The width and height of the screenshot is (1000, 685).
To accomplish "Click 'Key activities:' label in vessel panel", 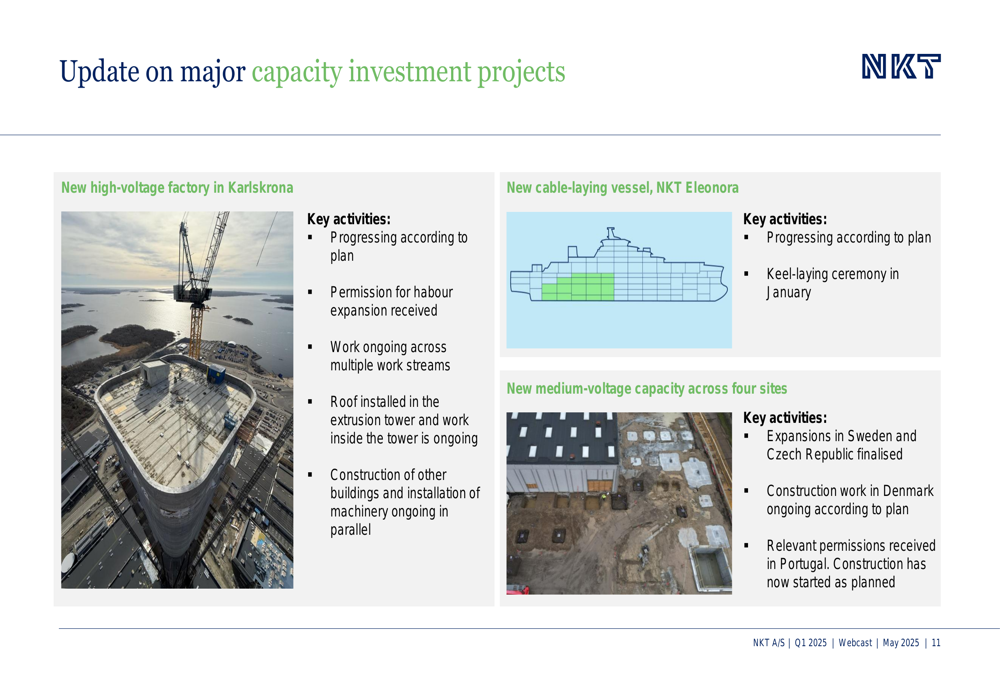I will click(785, 219).
